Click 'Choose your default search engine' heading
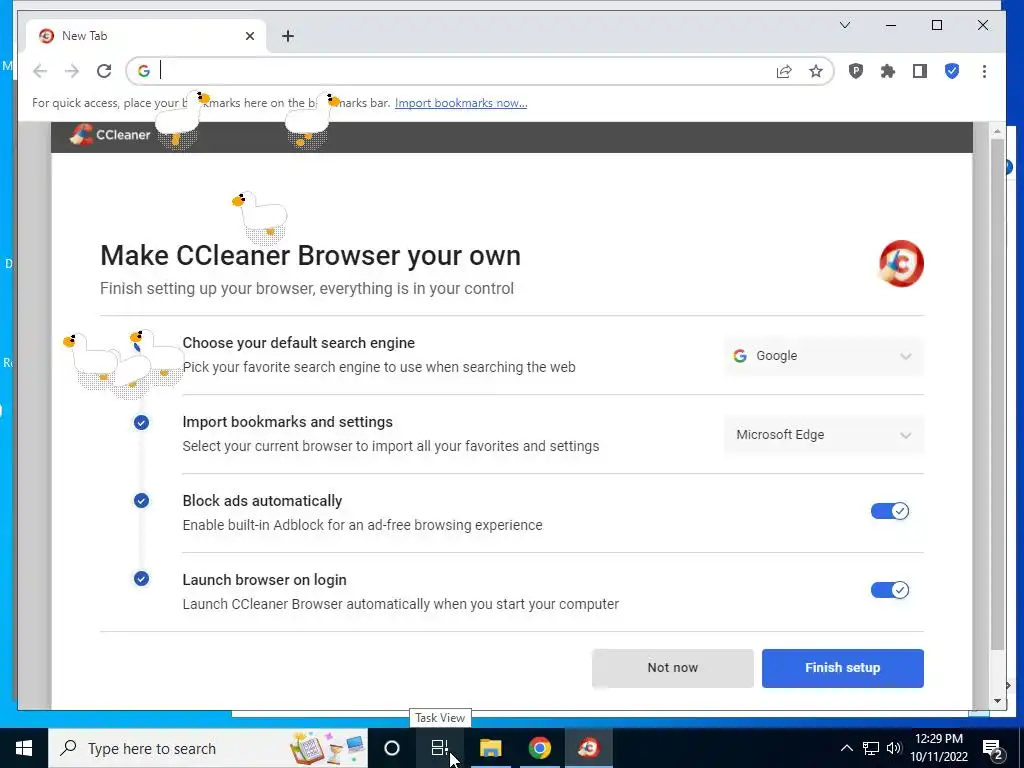This screenshot has width=1024, height=768. 298,343
